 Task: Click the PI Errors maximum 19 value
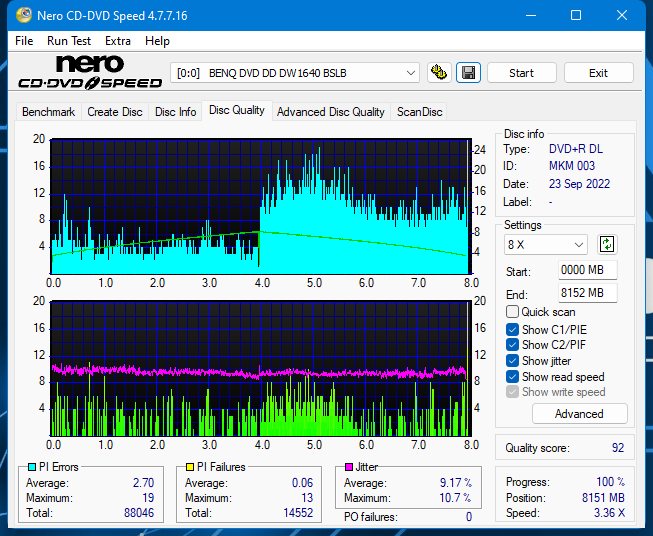pyautogui.click(x=148, y=497)
